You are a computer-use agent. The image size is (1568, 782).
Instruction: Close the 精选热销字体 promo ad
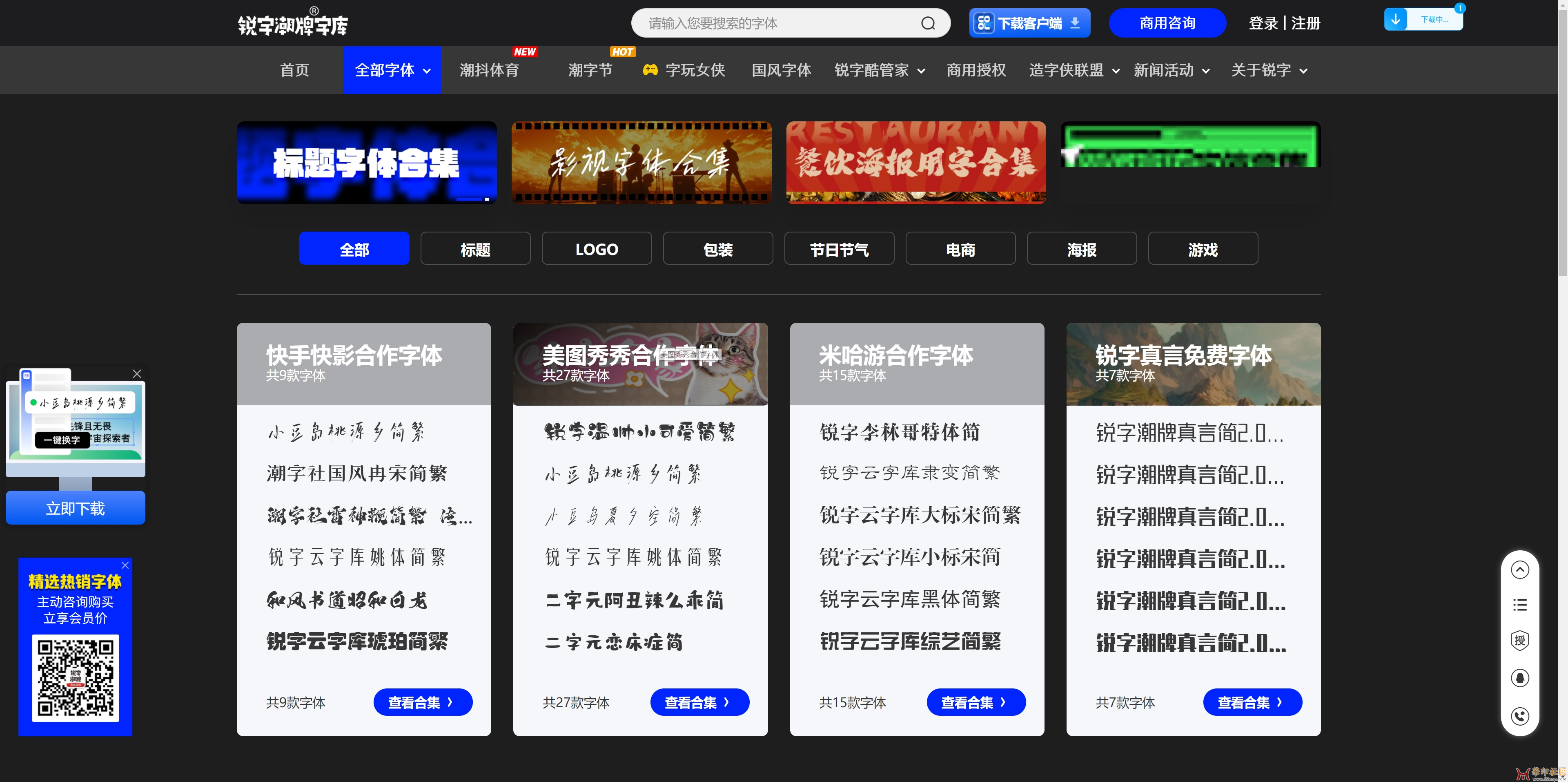click(126, 565)
